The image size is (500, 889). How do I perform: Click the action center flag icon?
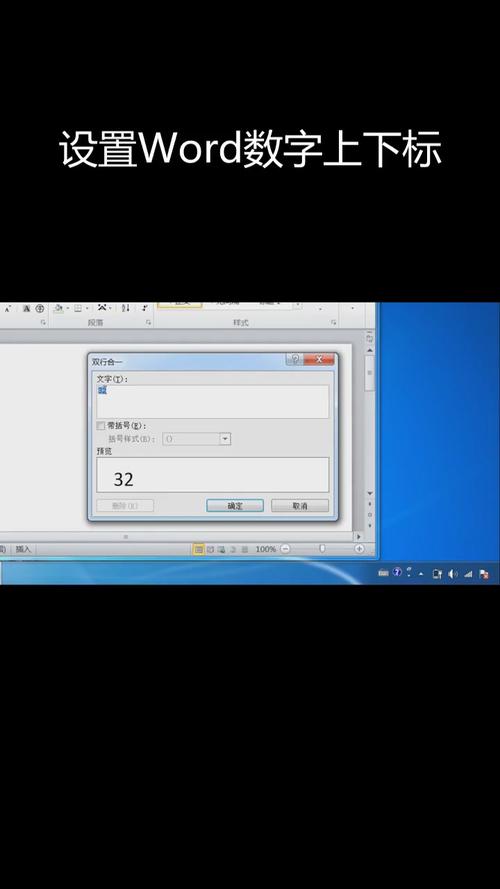(484, 573)
